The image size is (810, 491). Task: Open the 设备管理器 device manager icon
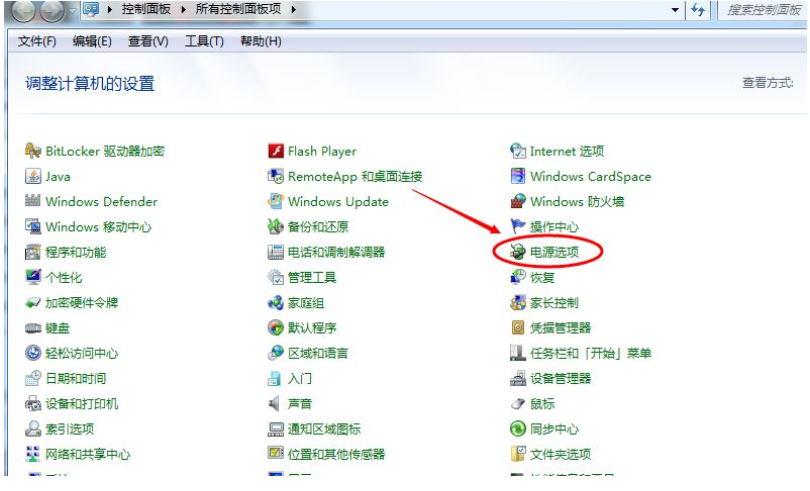518,379
